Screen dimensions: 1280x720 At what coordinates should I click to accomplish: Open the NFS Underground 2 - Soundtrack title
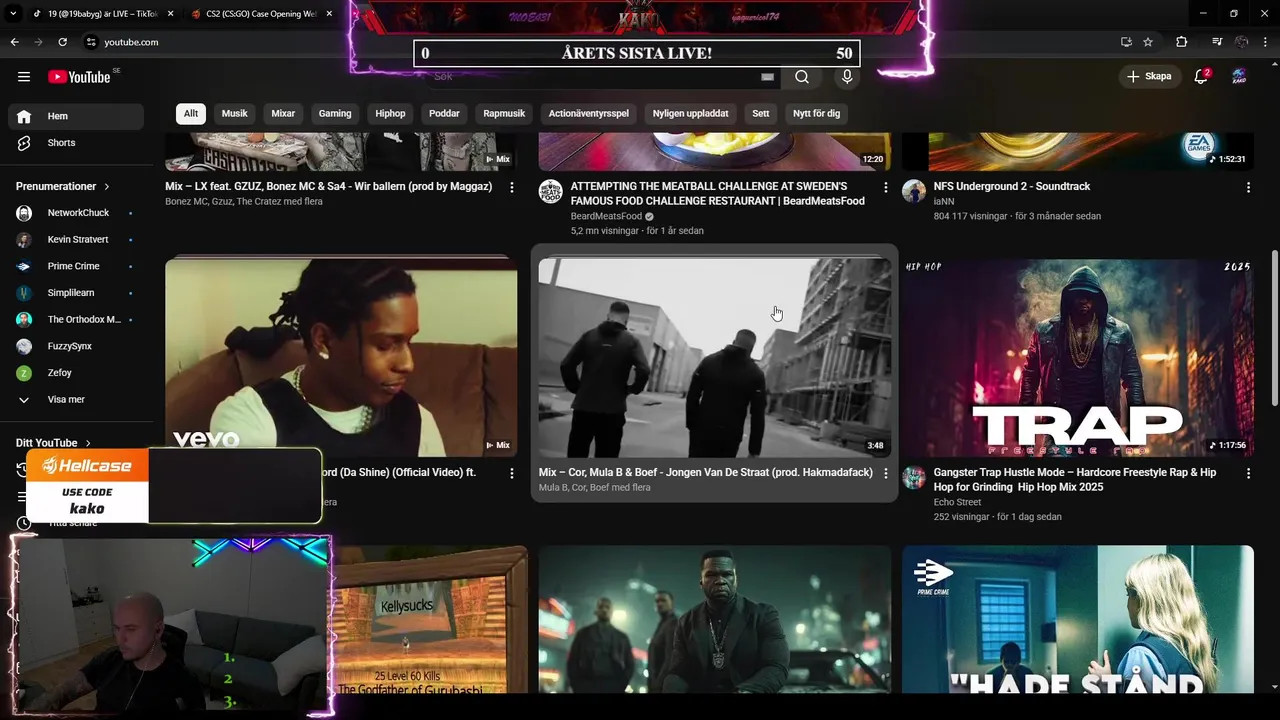[1012, 186]
